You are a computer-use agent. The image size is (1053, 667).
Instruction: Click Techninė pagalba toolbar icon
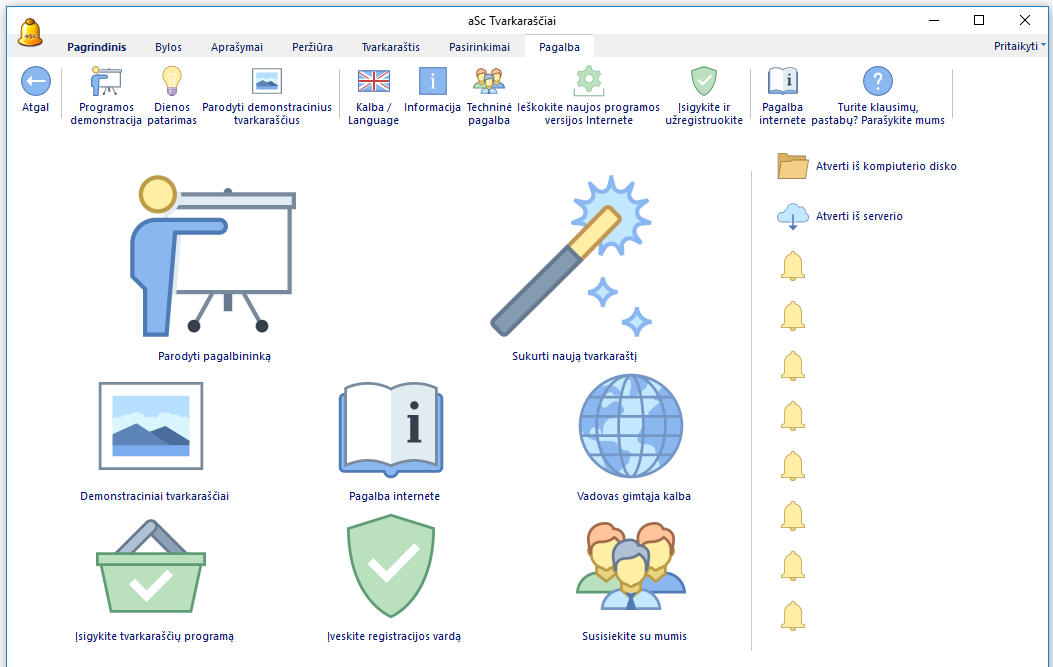point(489,82)
